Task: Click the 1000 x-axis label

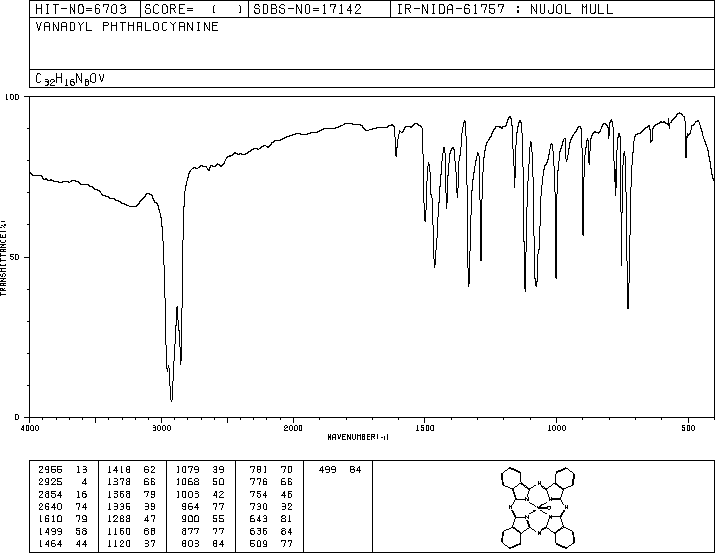Action: point(556,428)
